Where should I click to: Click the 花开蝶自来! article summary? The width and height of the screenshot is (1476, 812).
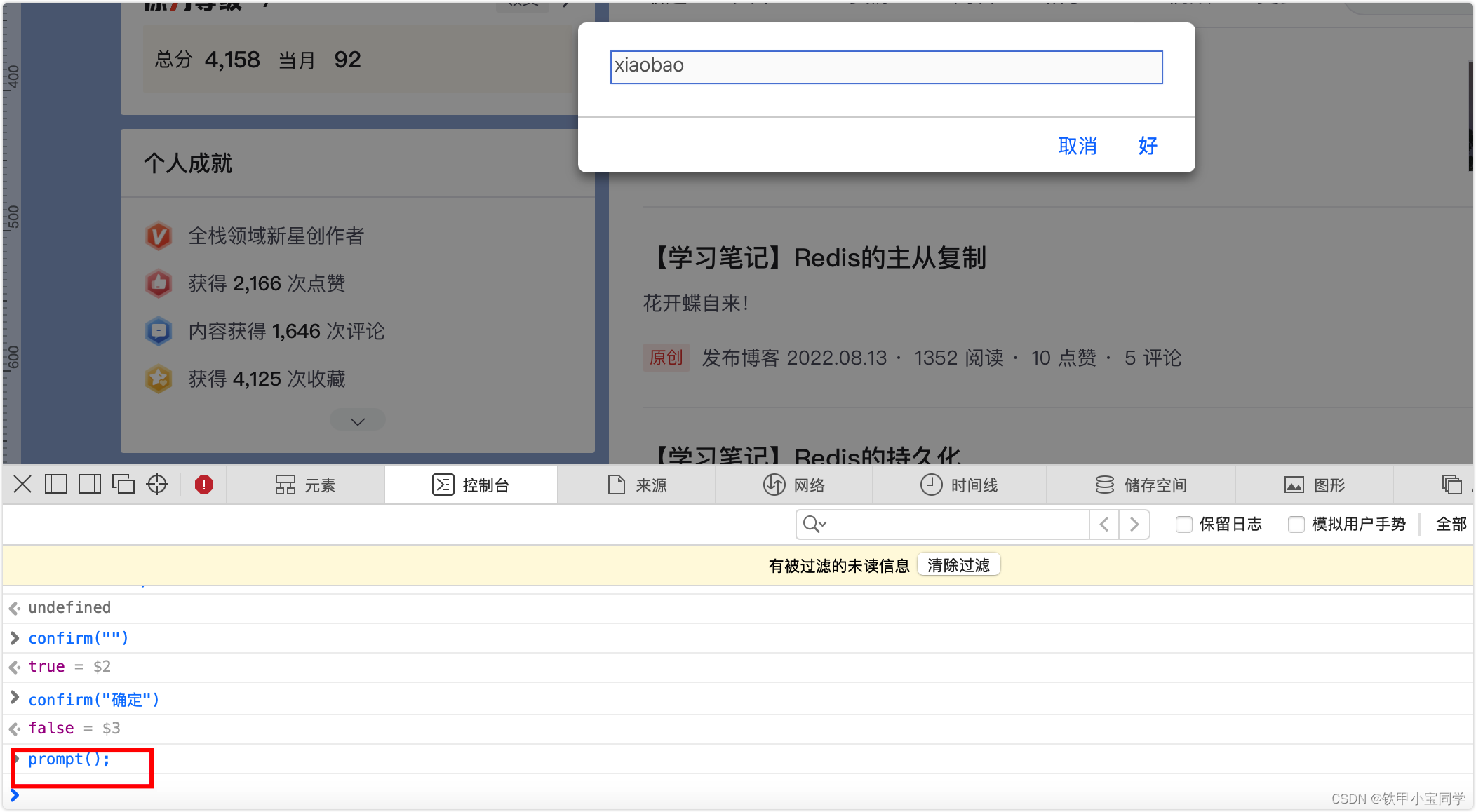pyautogui.click(x=696, y=303)
